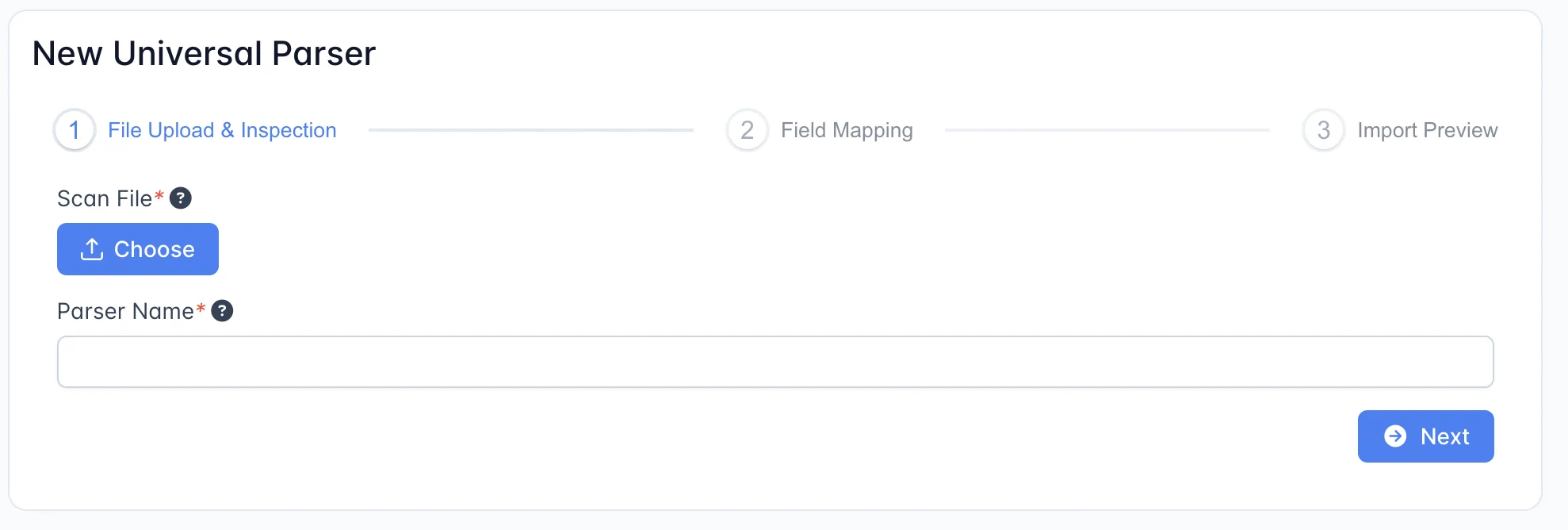Click the progress line between steps 2 and 3
Image resolution: width=1568 pixels, height=530 pixels.
[1107, 130]
